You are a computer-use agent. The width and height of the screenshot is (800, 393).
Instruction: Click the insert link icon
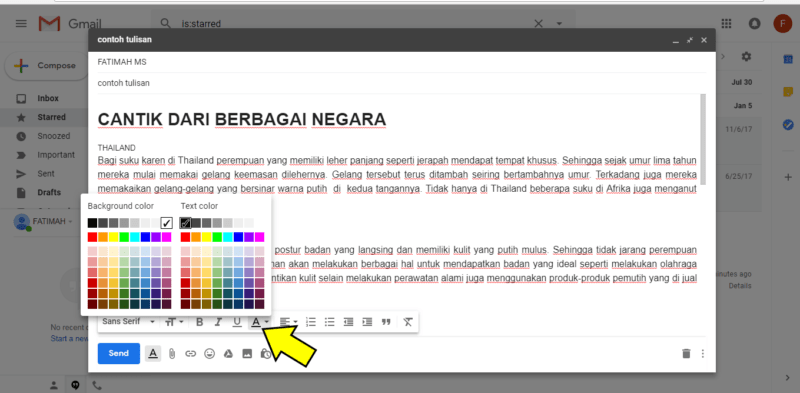click(190, 353)
